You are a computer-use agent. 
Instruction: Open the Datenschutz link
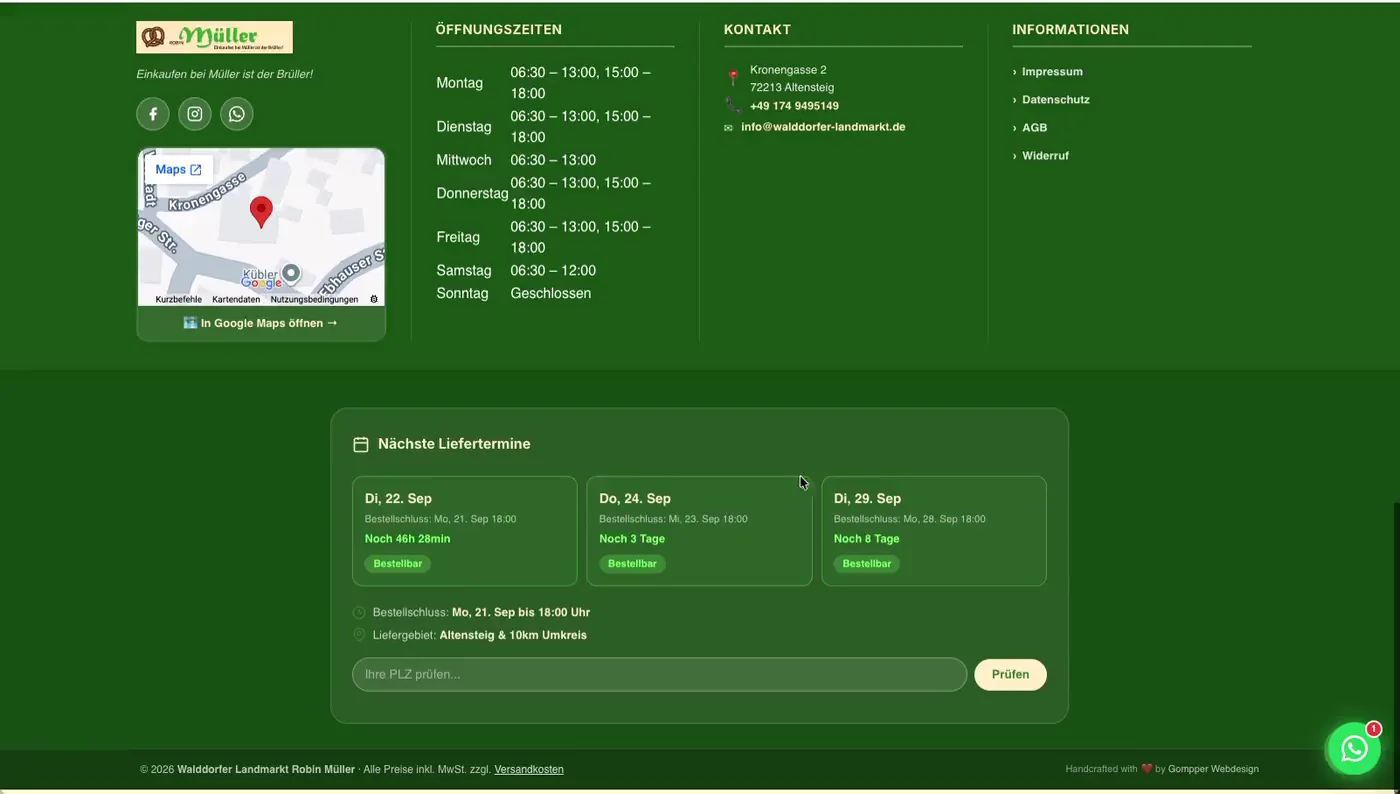1056,100
